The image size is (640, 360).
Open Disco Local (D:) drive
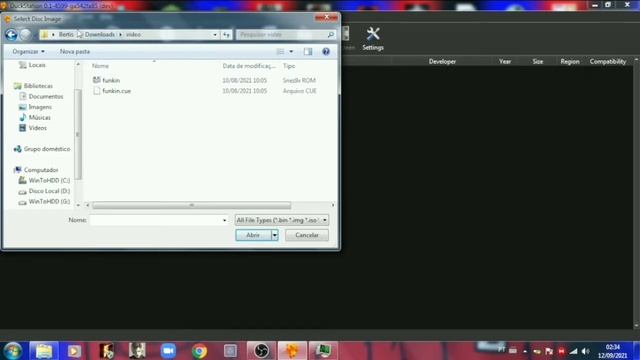point(49,191)
